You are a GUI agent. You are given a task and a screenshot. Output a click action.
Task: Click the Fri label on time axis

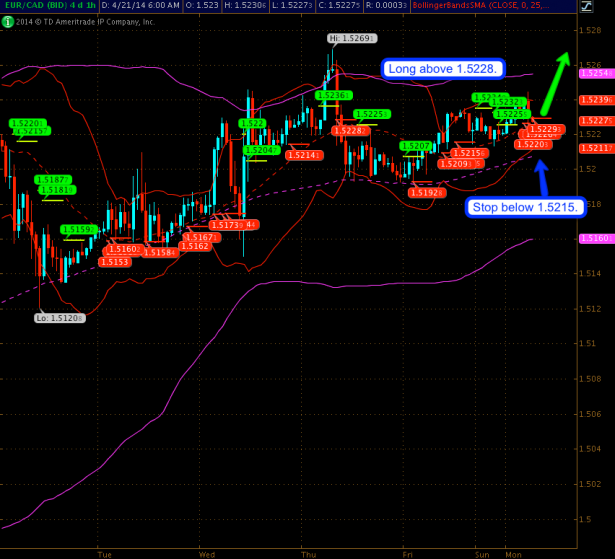tap(408, 554)
